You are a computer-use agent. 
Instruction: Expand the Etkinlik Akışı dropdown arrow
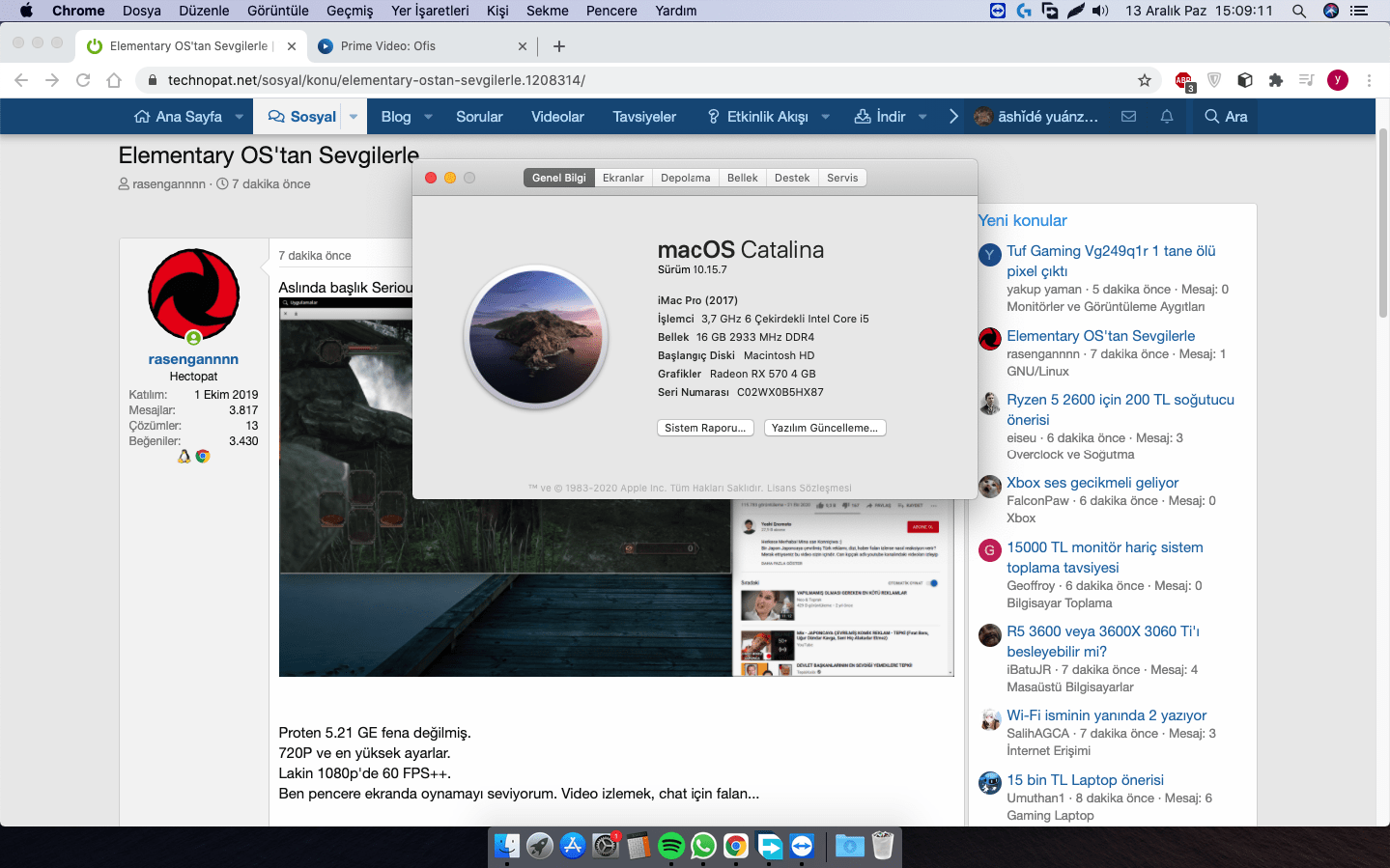coord(826,116)
